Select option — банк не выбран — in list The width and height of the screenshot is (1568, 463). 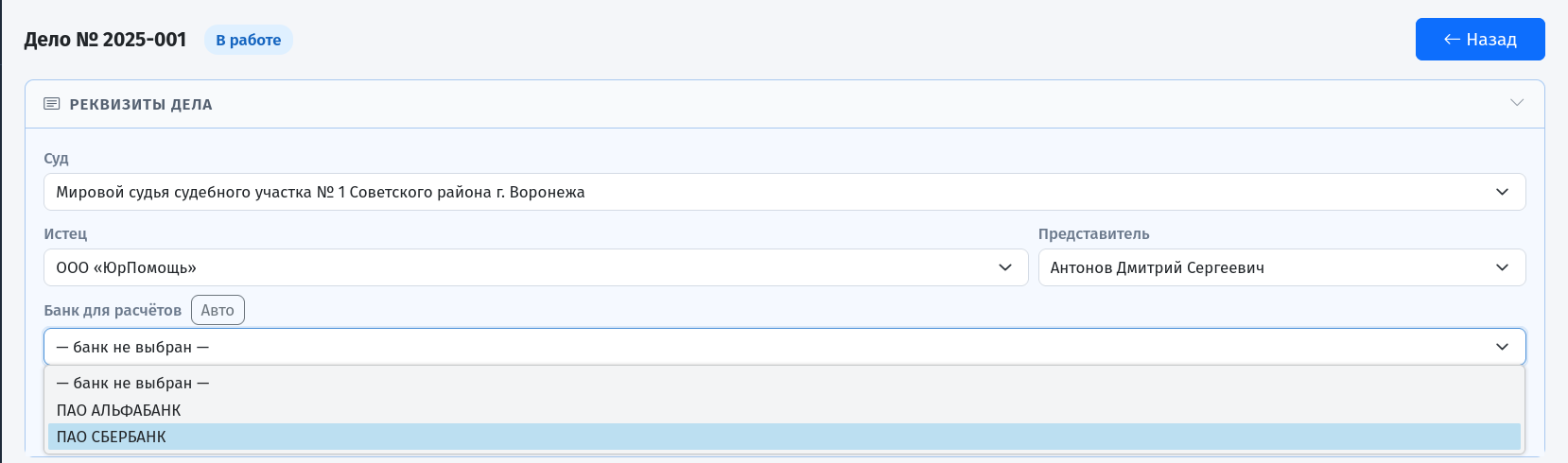[x=785, y=383]
